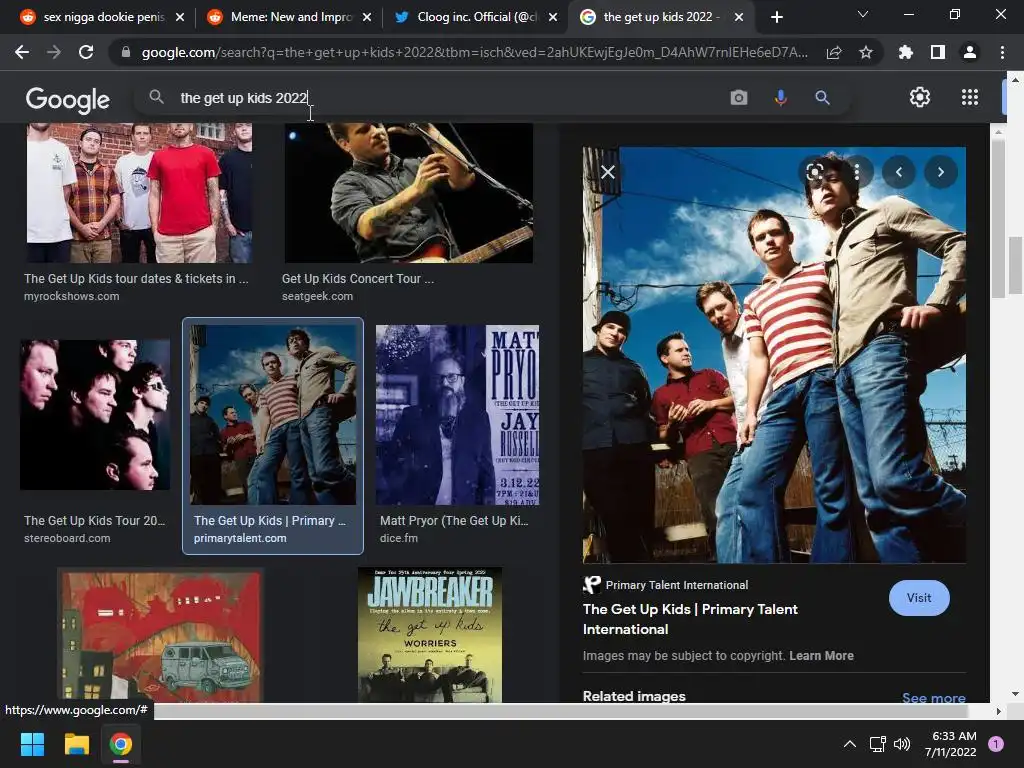Click the browser forward arrow
The height and width of the screenshot is (768, 1024).
(54, 52)
